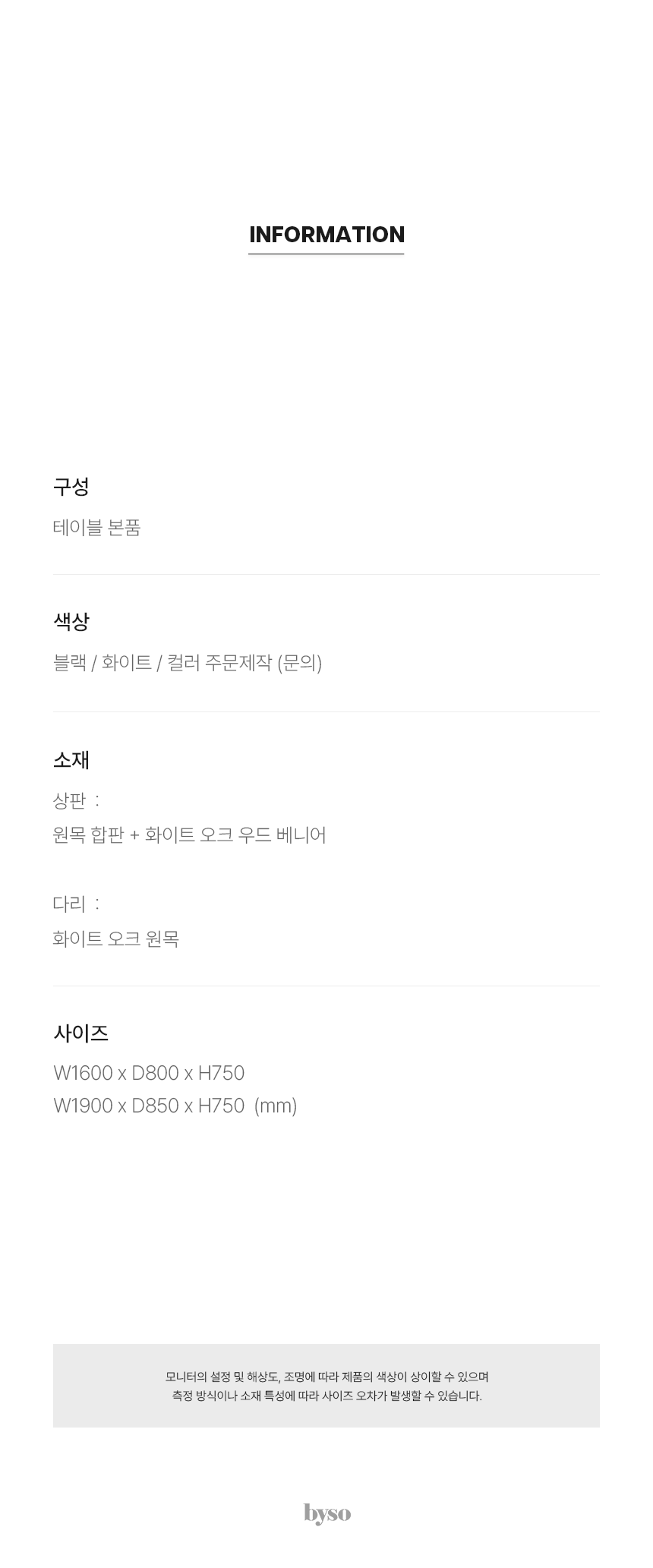Click the byso logo at the bottom
This screenshot has height=1568, width=653.
(327, 1513)
